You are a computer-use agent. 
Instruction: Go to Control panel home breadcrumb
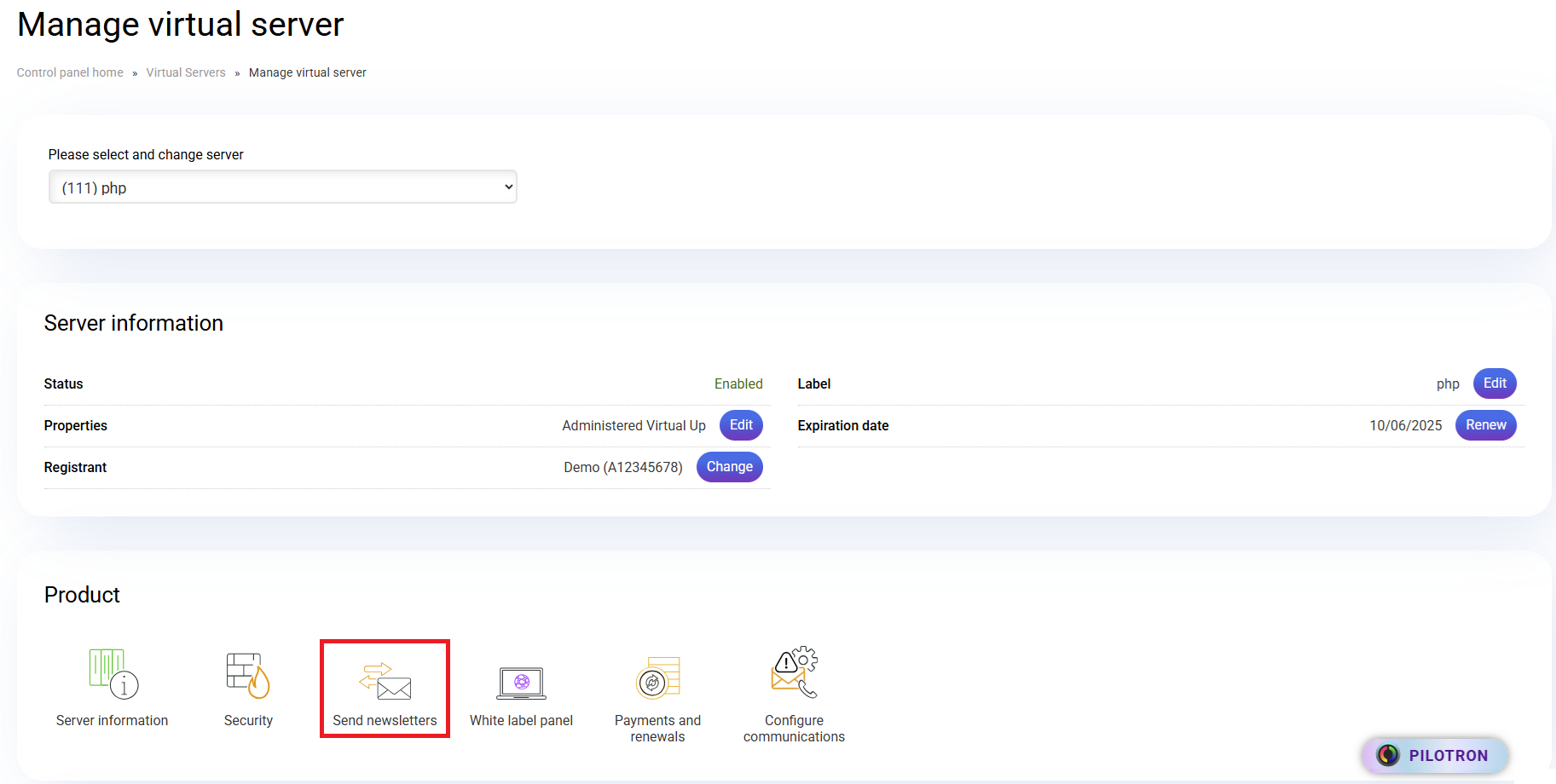pyautogui.click(x=70, y=72)
